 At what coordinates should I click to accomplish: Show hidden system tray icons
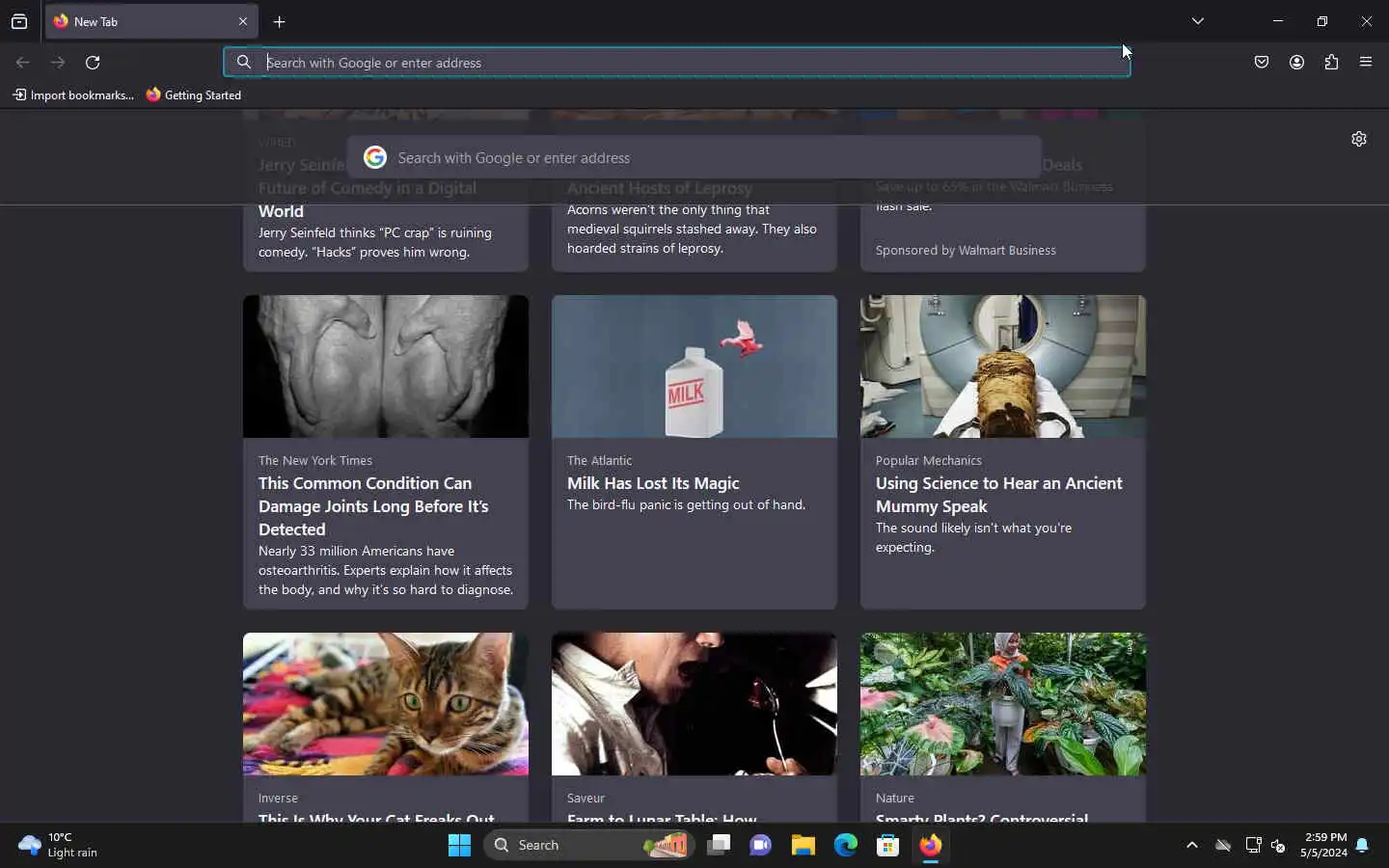click(x=1192, y=845)
